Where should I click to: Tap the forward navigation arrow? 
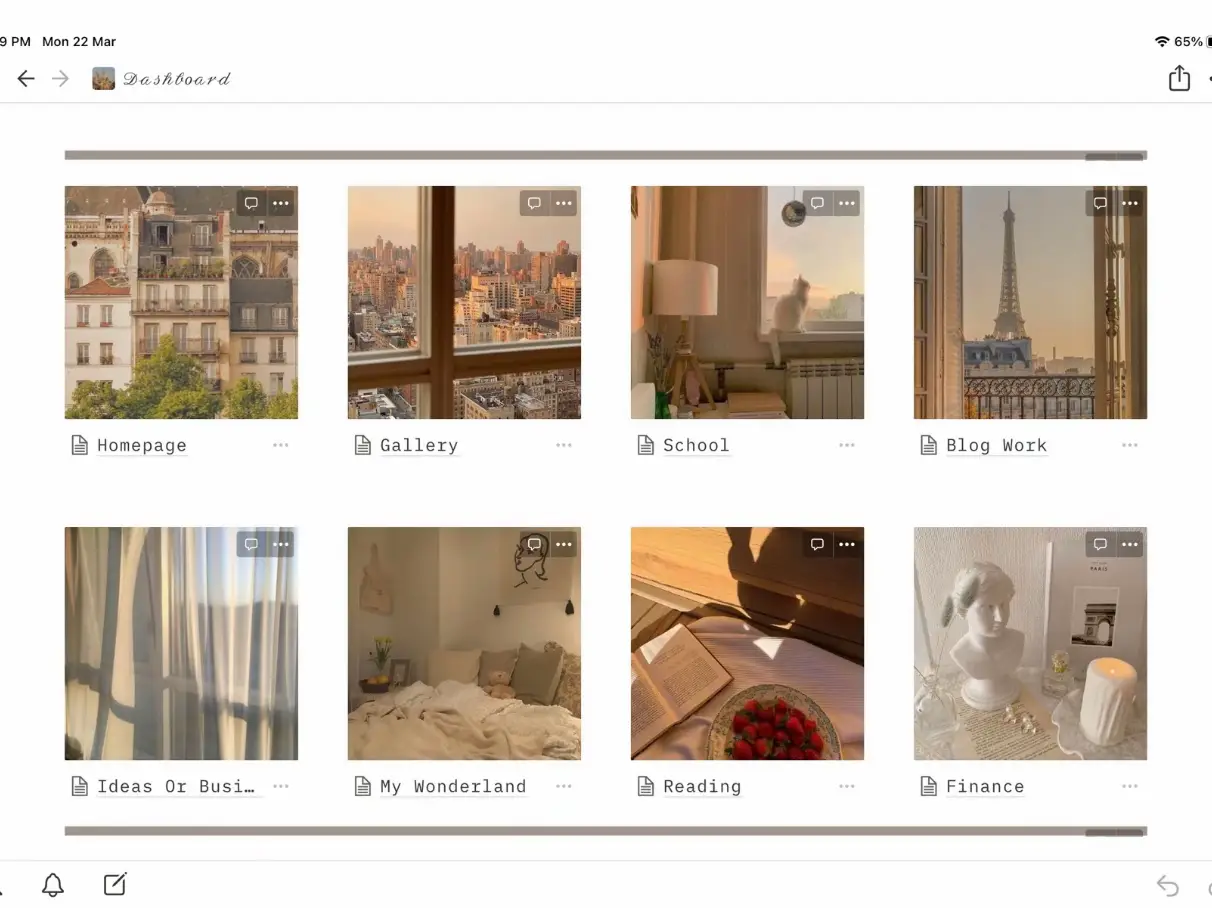(61, 79)
